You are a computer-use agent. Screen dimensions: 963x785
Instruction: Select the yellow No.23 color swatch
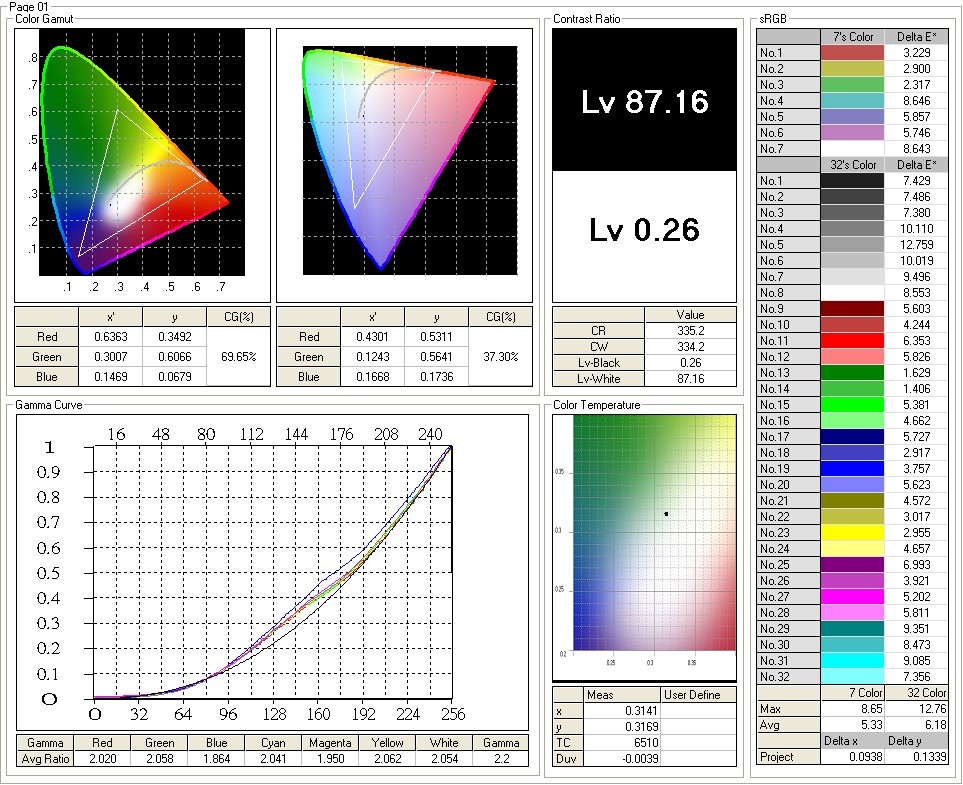coord(852,532)
